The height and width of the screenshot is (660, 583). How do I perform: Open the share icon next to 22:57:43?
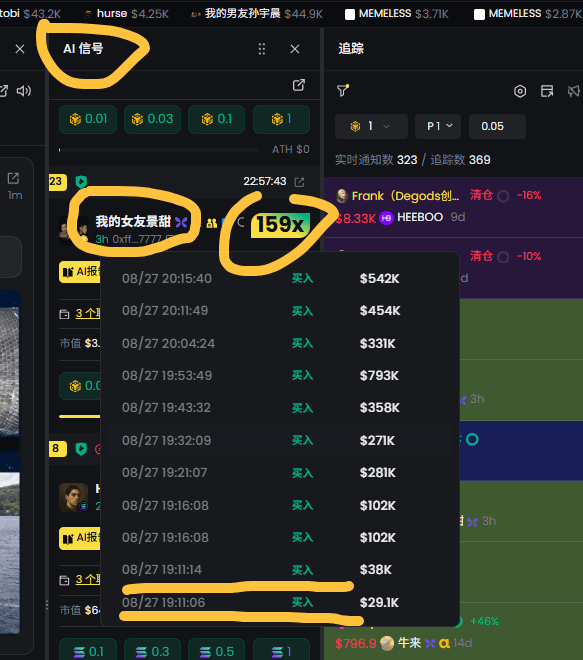(299, 182)
